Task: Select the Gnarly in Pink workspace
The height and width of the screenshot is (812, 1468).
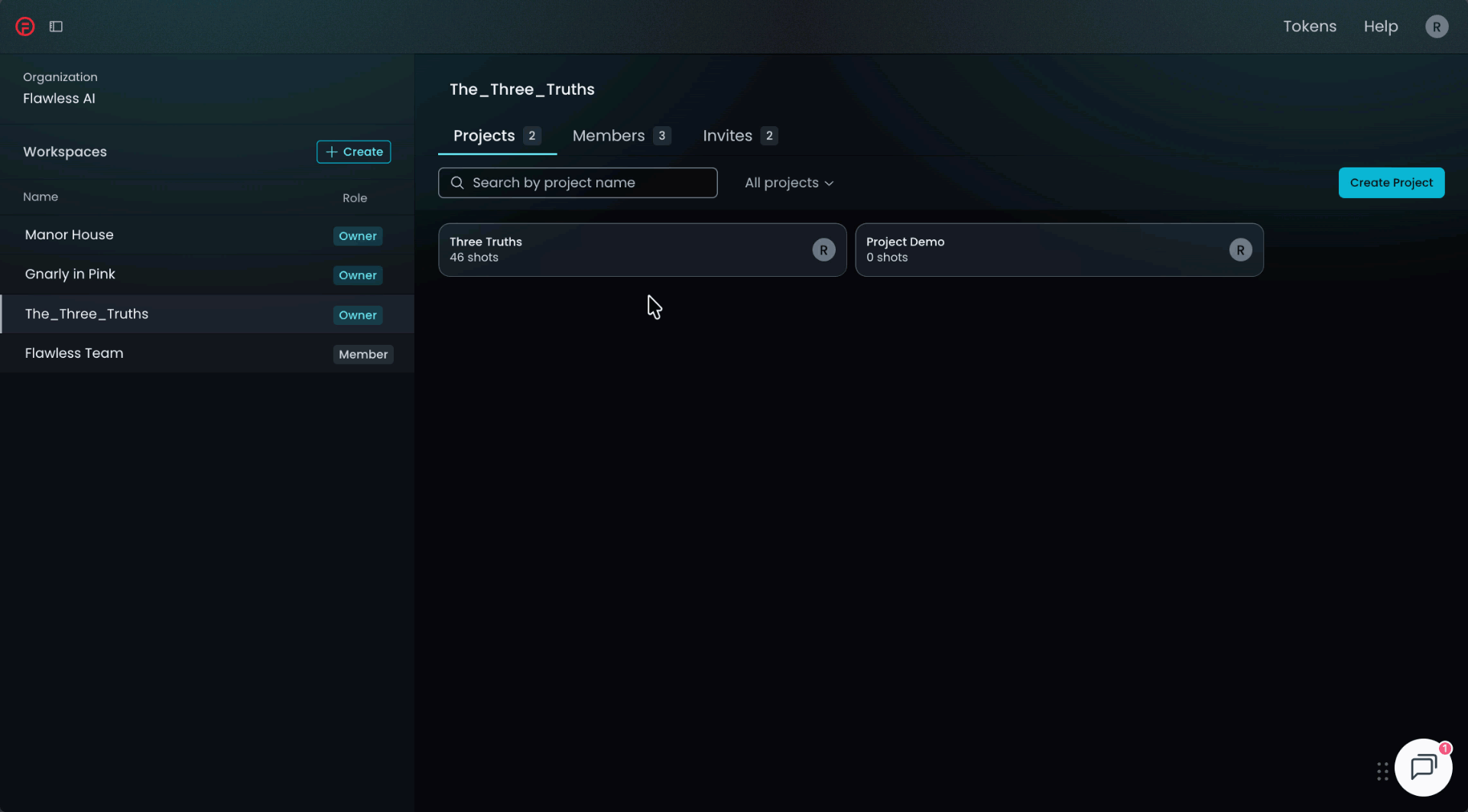Action: pyautogui.click(x=207, y=274)
